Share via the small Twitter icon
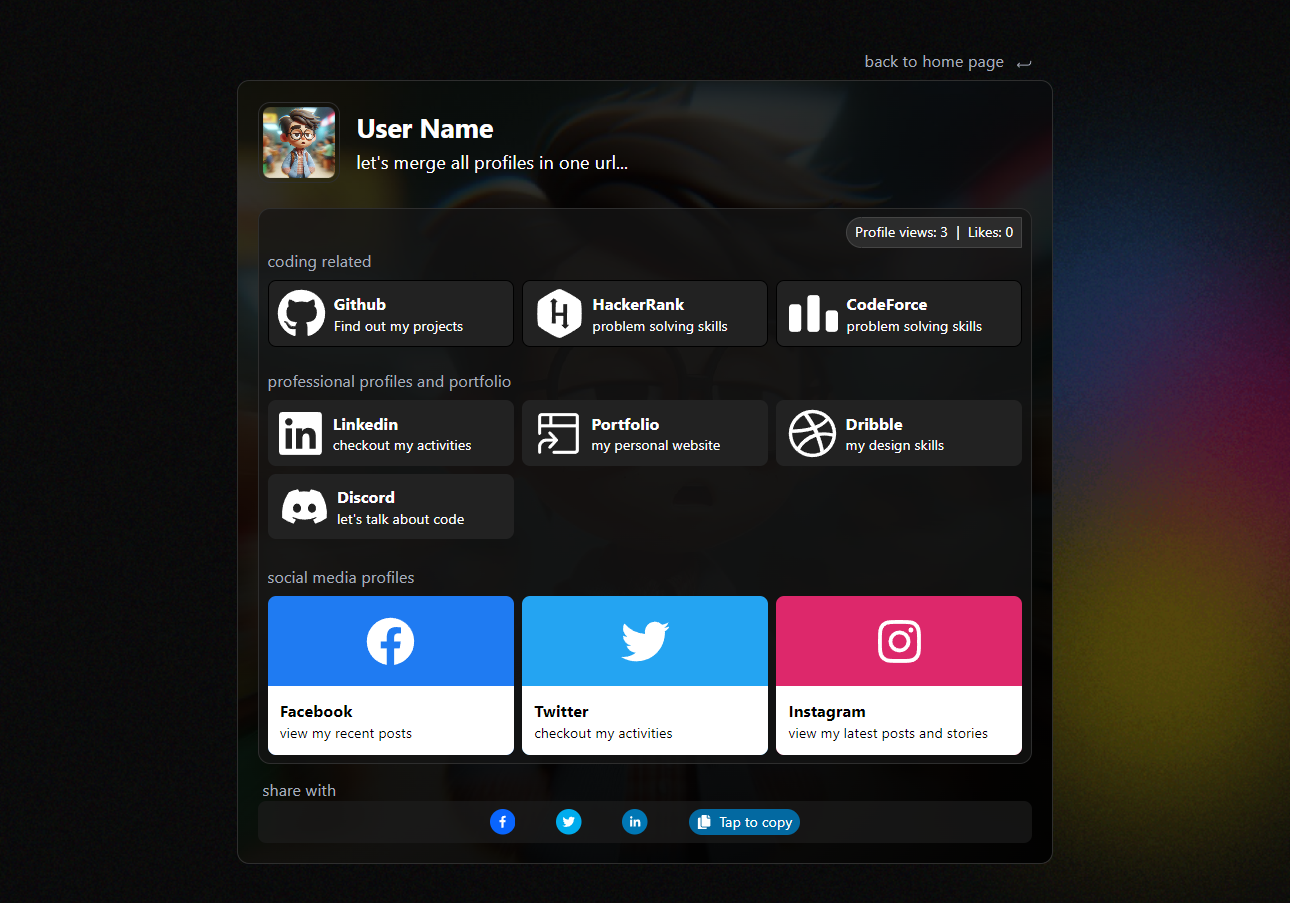 (x=569, y=822)
